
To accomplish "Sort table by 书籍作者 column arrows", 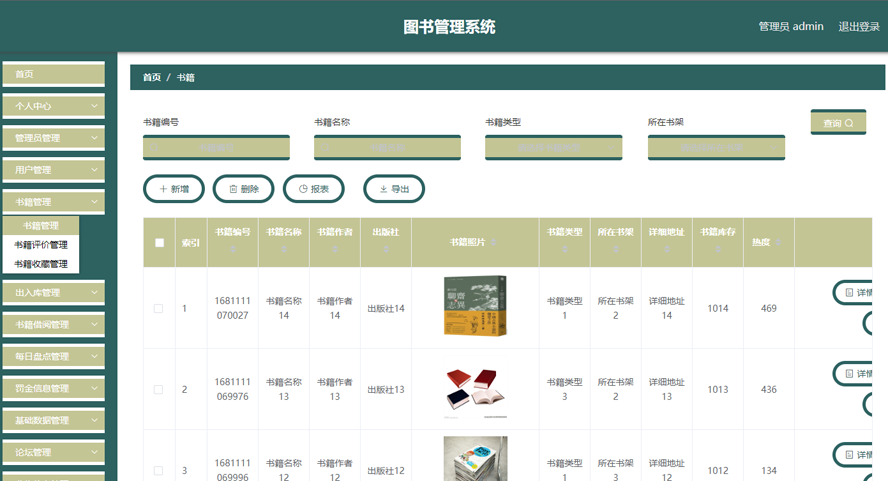I will [335, 249].
